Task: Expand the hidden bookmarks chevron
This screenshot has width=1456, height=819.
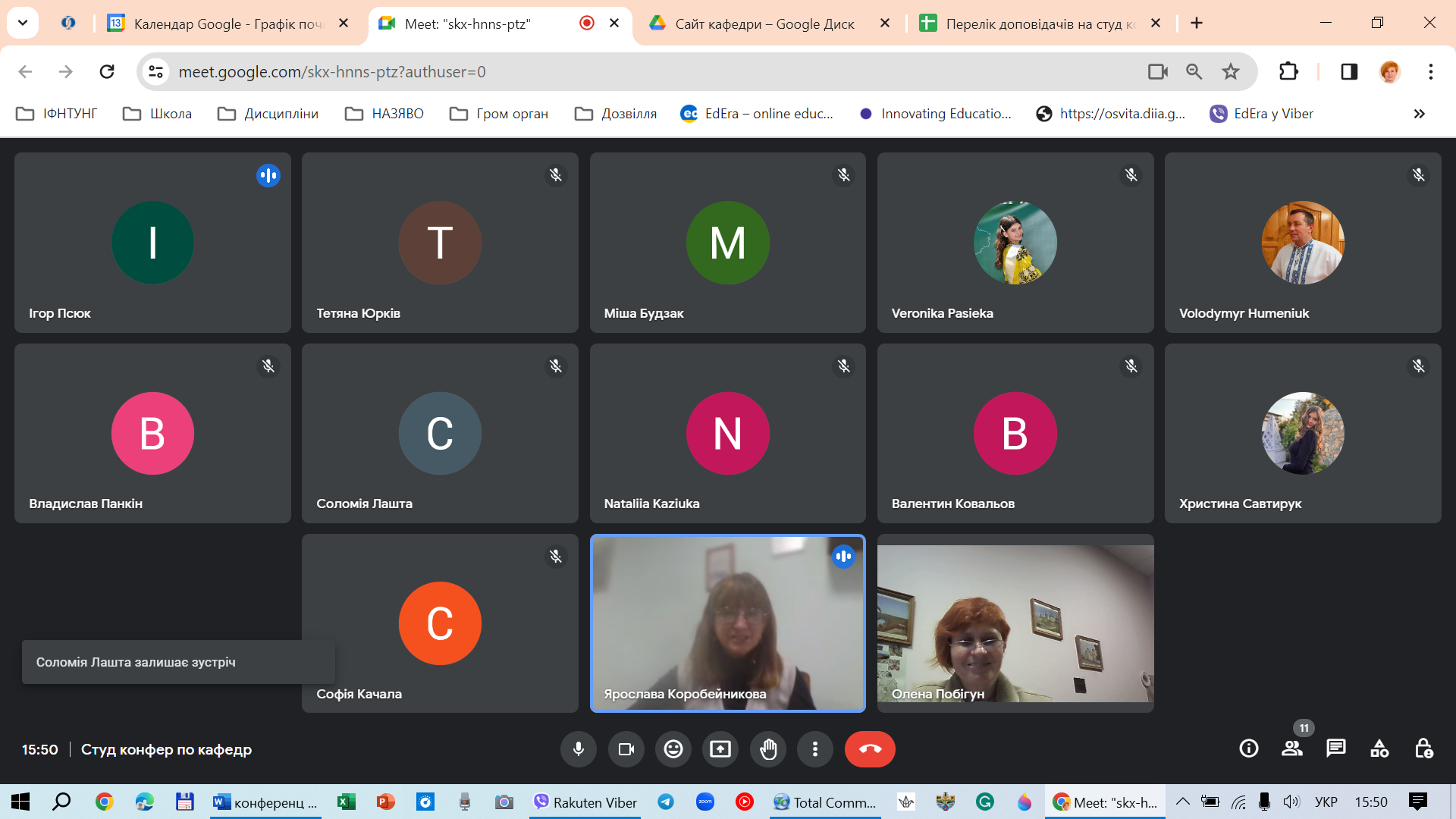Action: tap(1419, 114)
